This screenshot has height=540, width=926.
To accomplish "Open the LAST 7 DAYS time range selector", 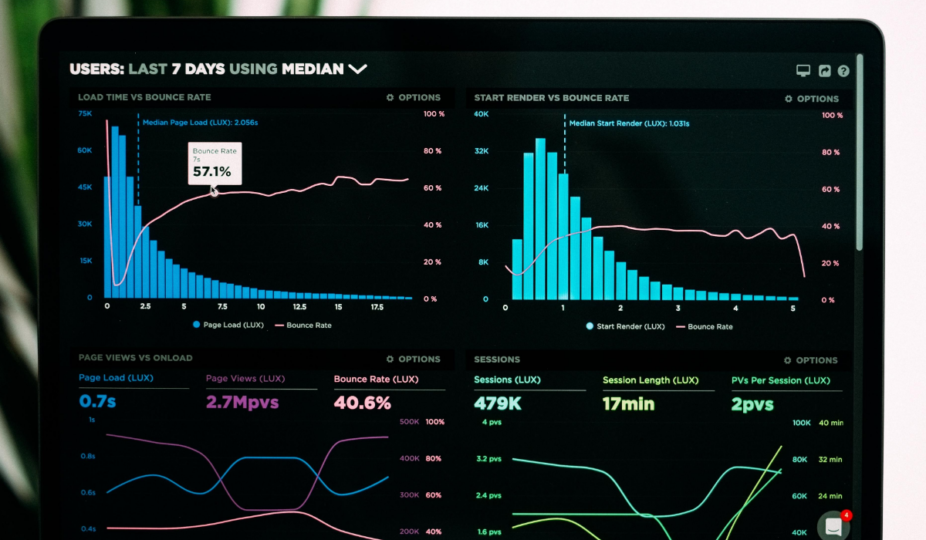I will point(176,69).
